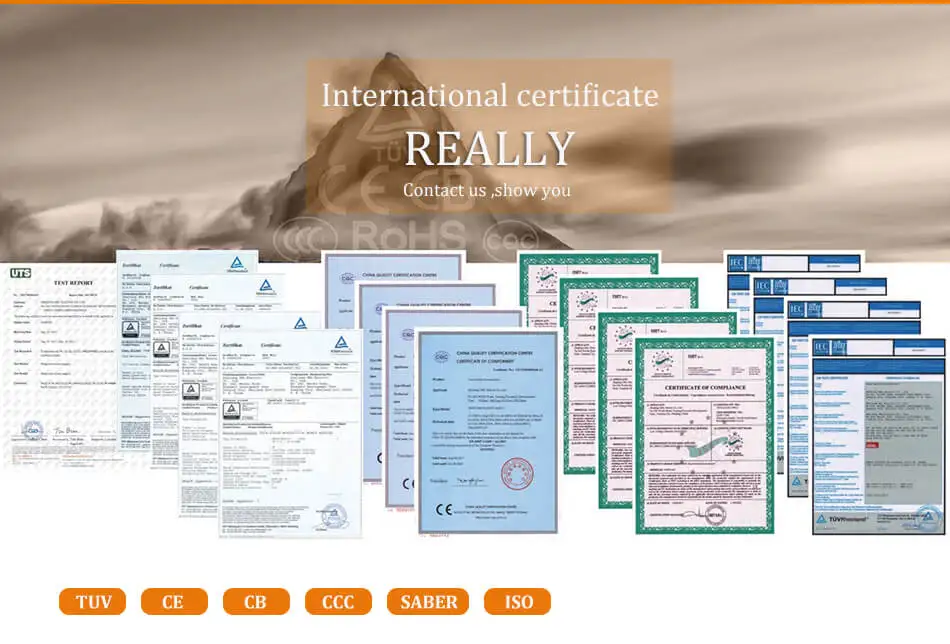Switch to the CCC certification tab
This screenshot has height=644, width=950.
tap(338, 602)
